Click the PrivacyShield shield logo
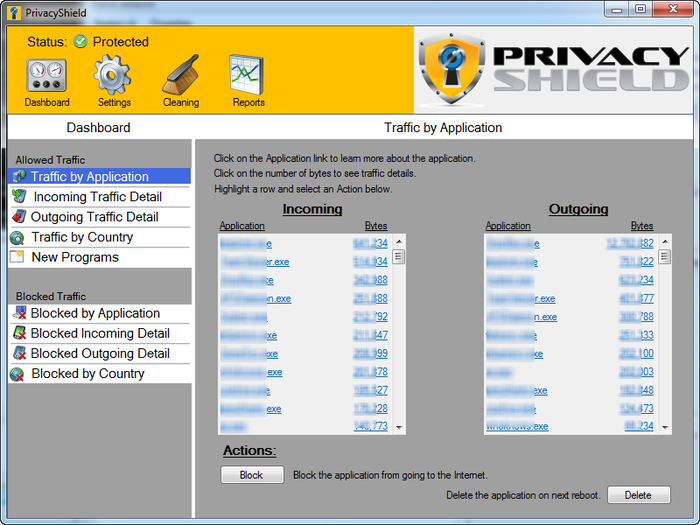This screenshot has width=700, height=525. point(452,68)
